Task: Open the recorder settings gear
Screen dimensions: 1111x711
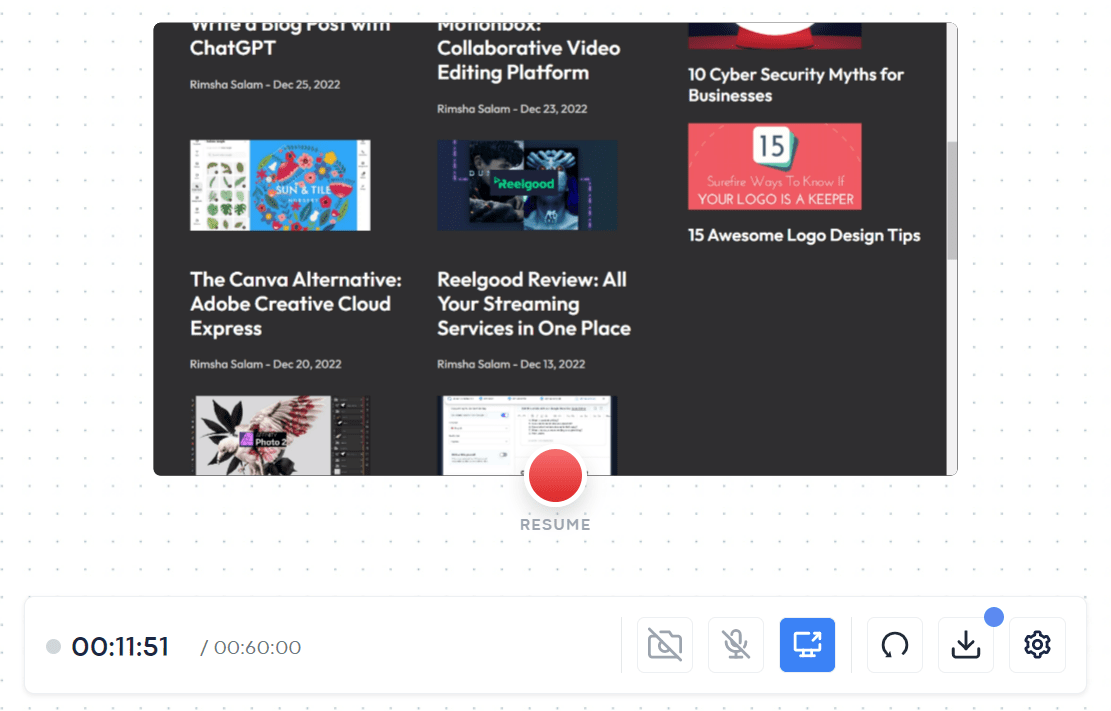Action: click(x=1036, y=645)
